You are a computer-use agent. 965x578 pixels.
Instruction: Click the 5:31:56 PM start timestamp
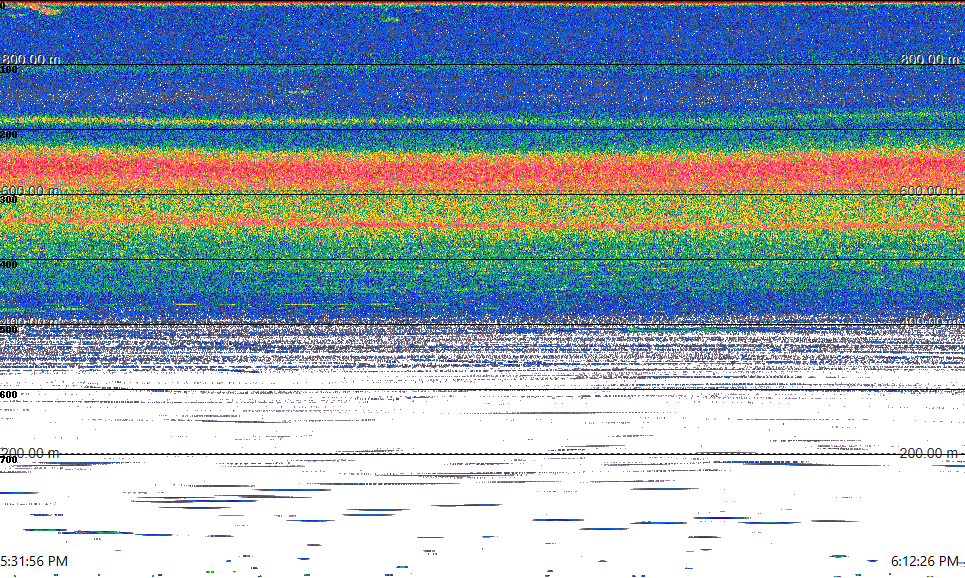point(34,561)
